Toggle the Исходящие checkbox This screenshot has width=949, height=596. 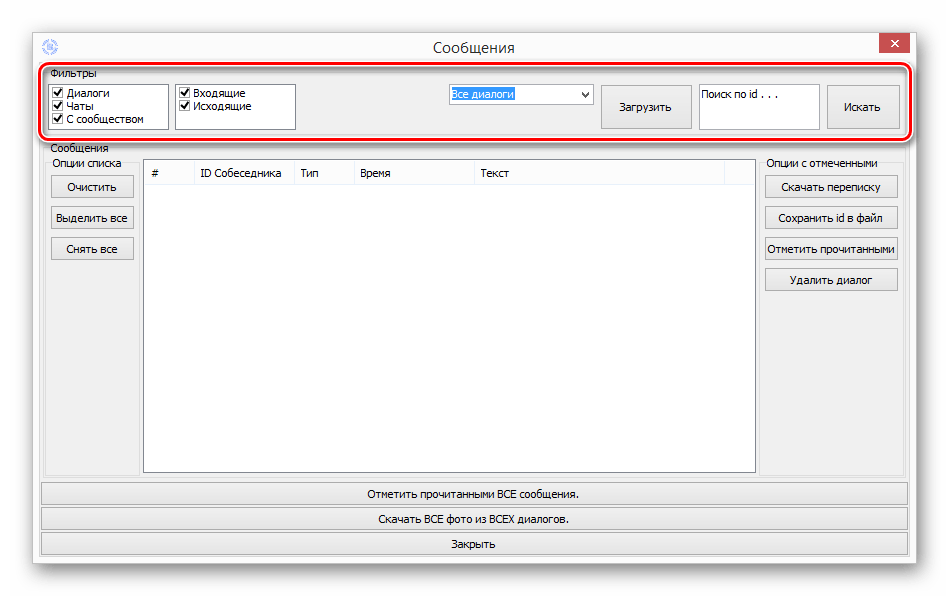click(x=185, y=106)
